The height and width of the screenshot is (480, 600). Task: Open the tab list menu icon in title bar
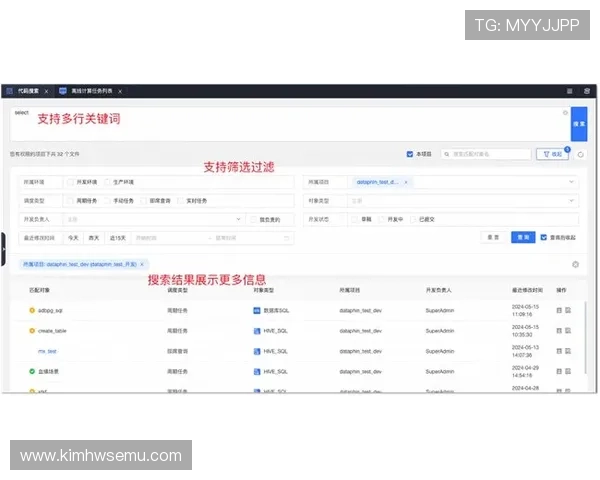pyautogui.click(x=569, y=91)
